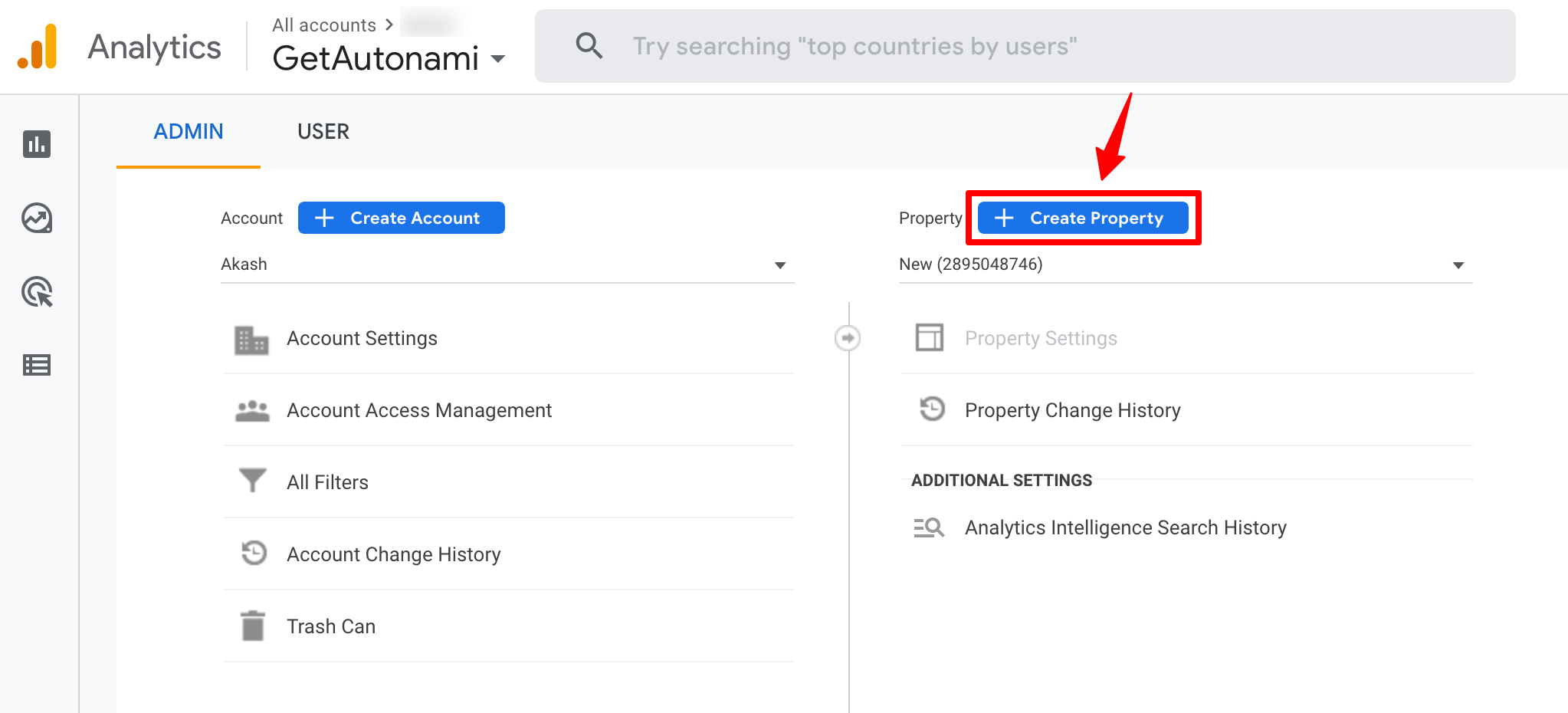Open Property Change History clock icon

click(x=931, y=409)
